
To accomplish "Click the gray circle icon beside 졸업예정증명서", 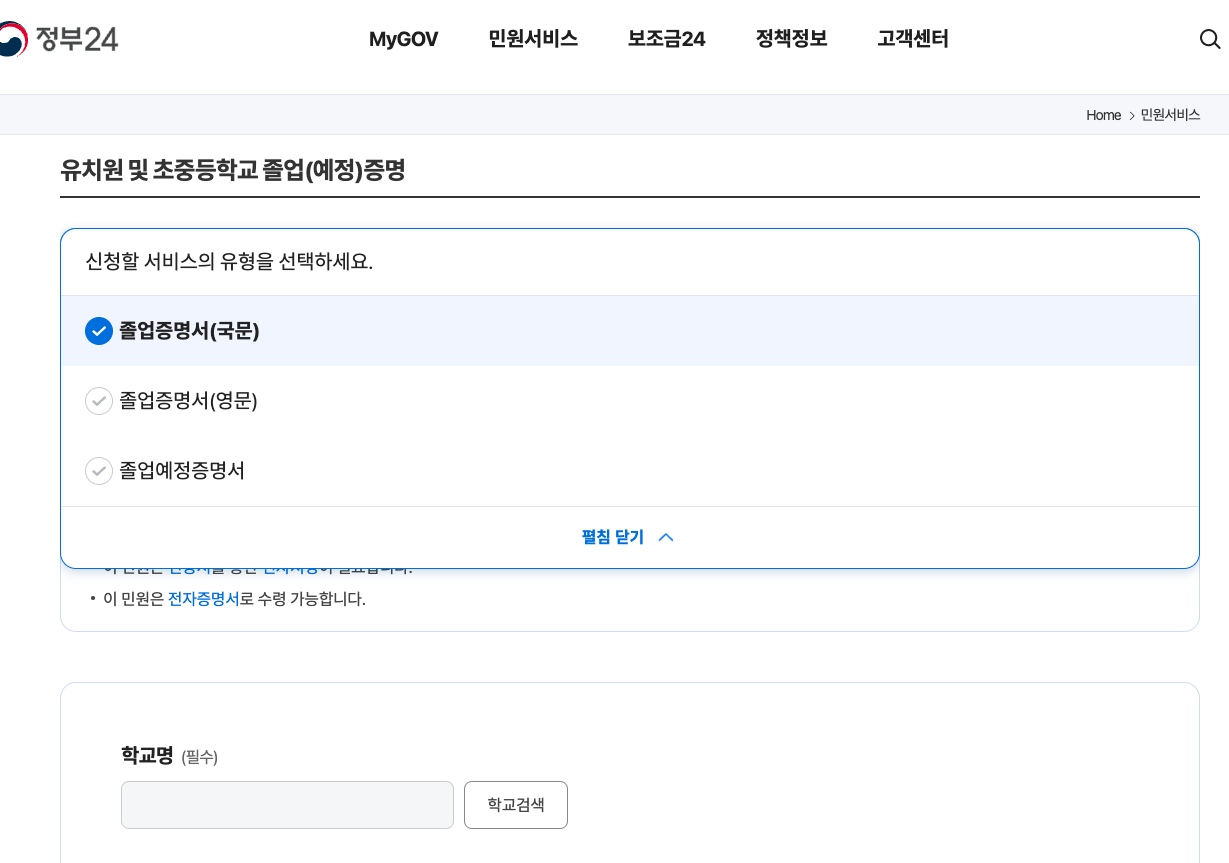I will [99, 471].
